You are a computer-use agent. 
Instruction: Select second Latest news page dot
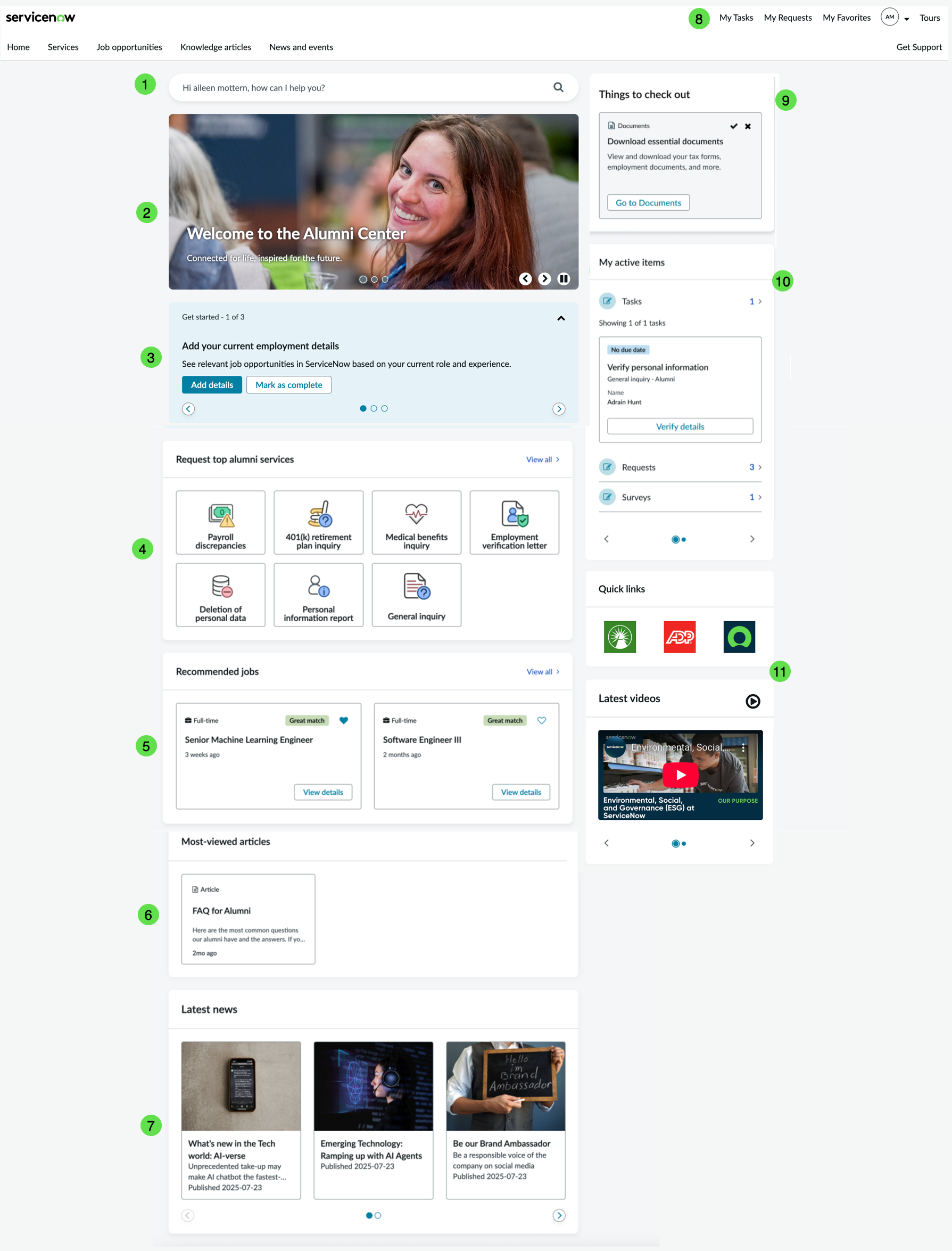pyautogui.click(x=378, y=1215)
